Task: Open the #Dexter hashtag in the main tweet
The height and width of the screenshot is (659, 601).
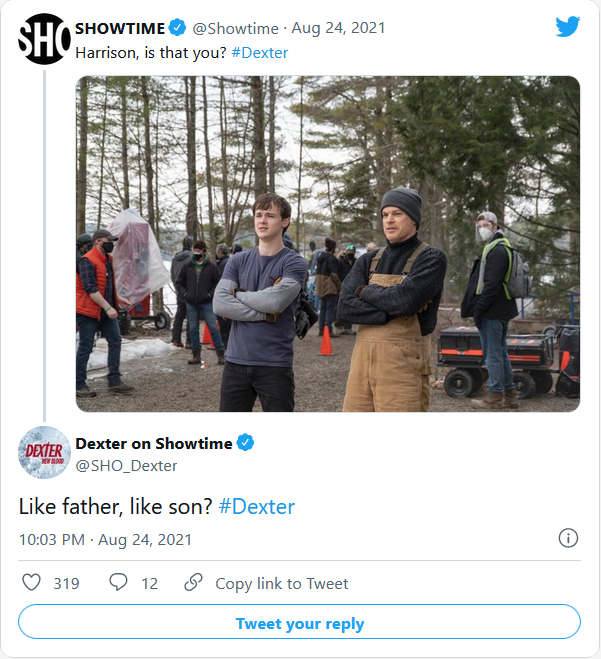Action: click(x=257, y=507)
